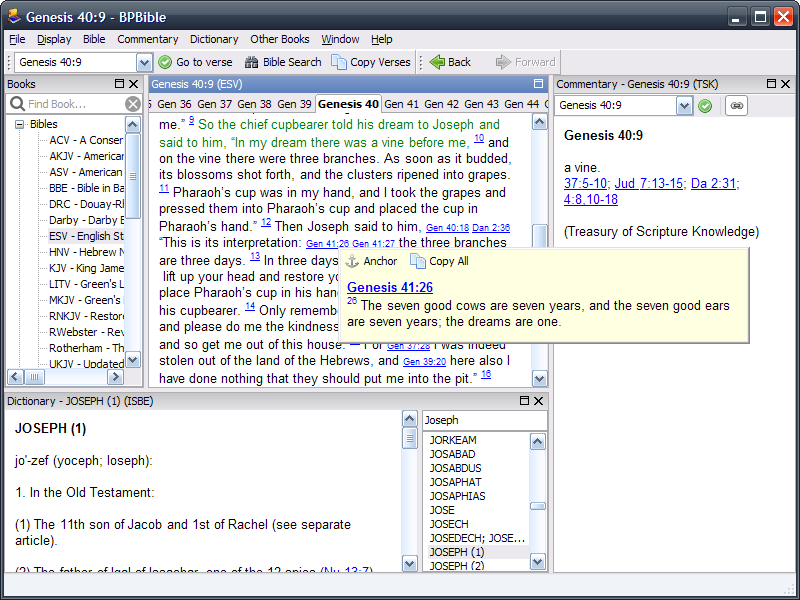Open the Display menu

[54, 39]
